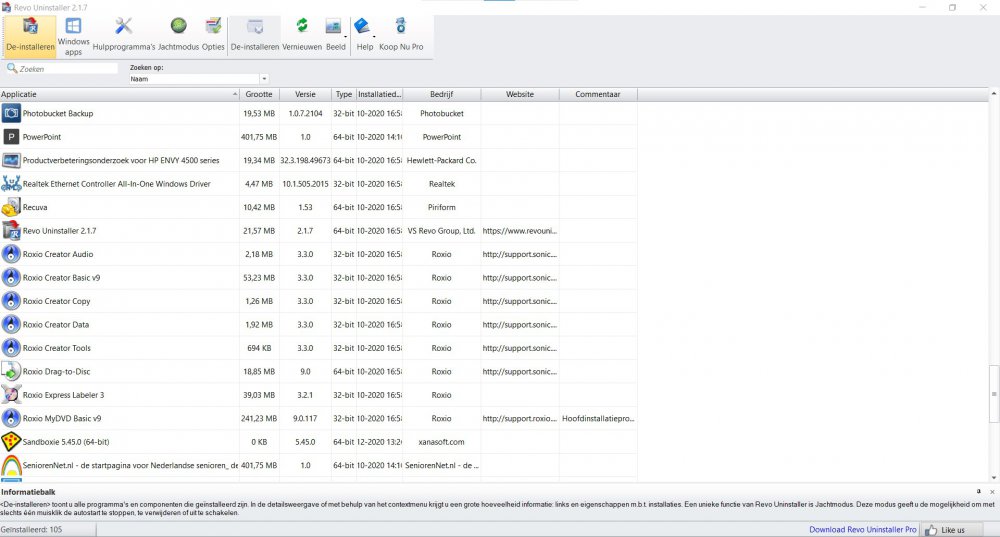Image resolution: width=1000 pixels, height=537 pixels.
Task: Click into the Zoeken search field
Action: tap(66, 69)
